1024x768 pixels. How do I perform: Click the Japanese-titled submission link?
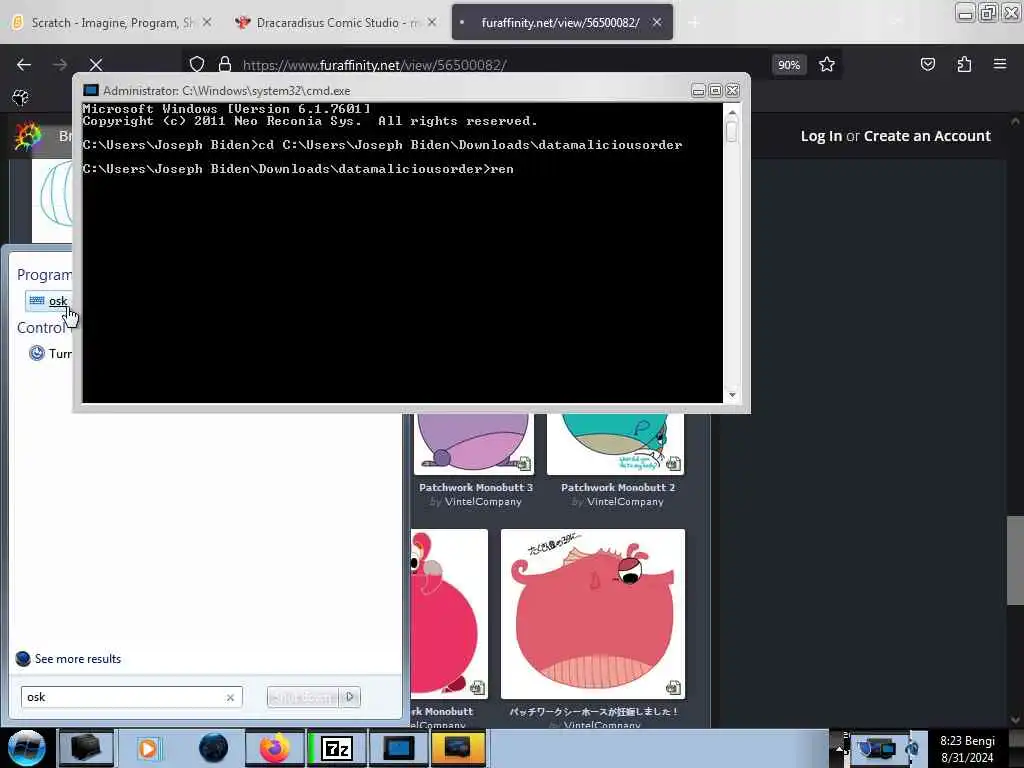click(593, 711)
